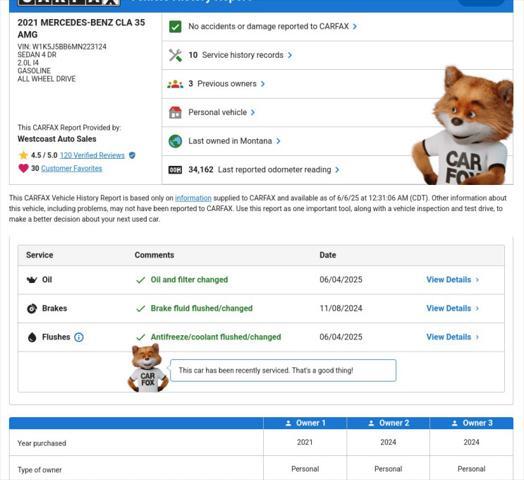Open the 120 Verified Reviews link
524x480 pixels.
[92, 155]
